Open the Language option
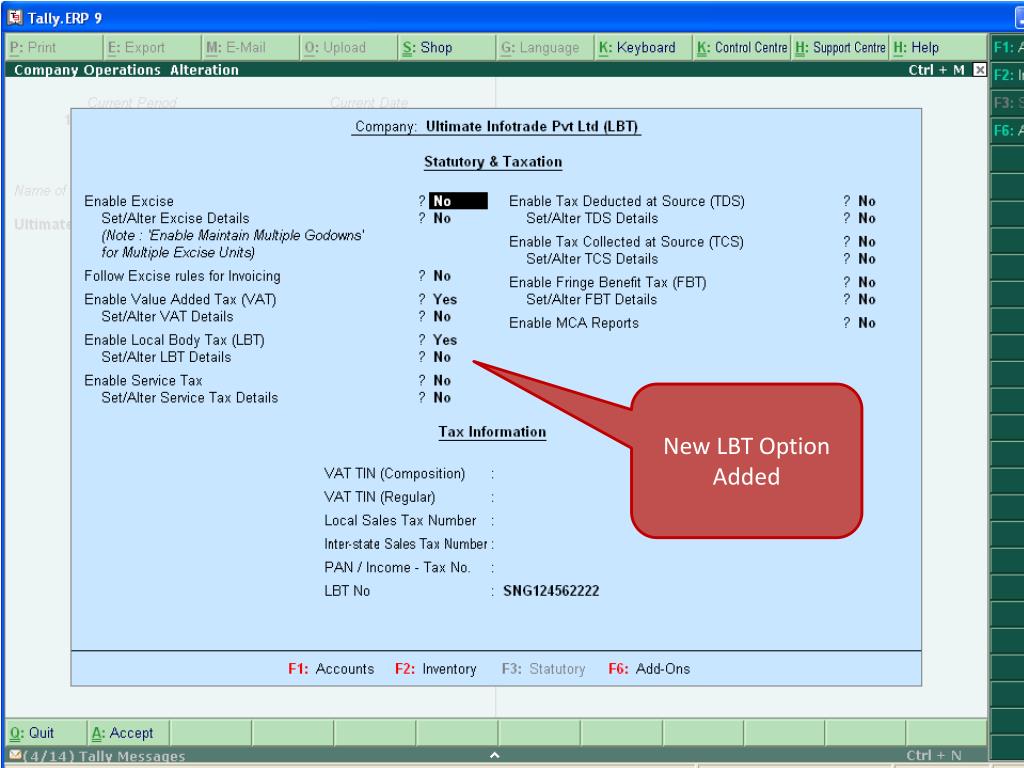This screenshot has height=768, width=1024. click(x=545, y=48)
